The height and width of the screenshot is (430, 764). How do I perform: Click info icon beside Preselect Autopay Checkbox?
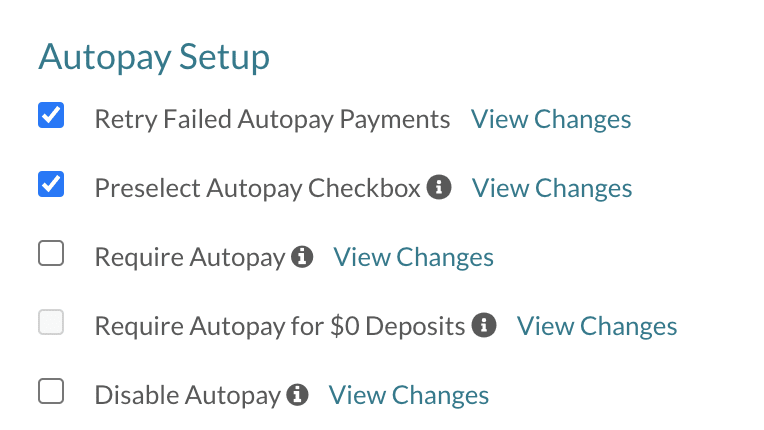[438, 187]
